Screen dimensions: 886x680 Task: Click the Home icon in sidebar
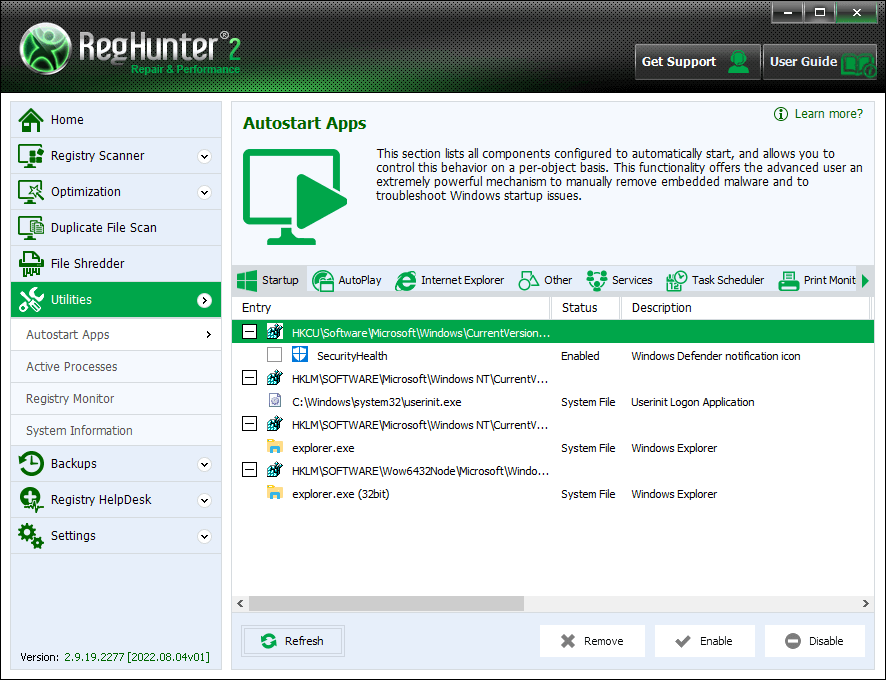point(31,119)
